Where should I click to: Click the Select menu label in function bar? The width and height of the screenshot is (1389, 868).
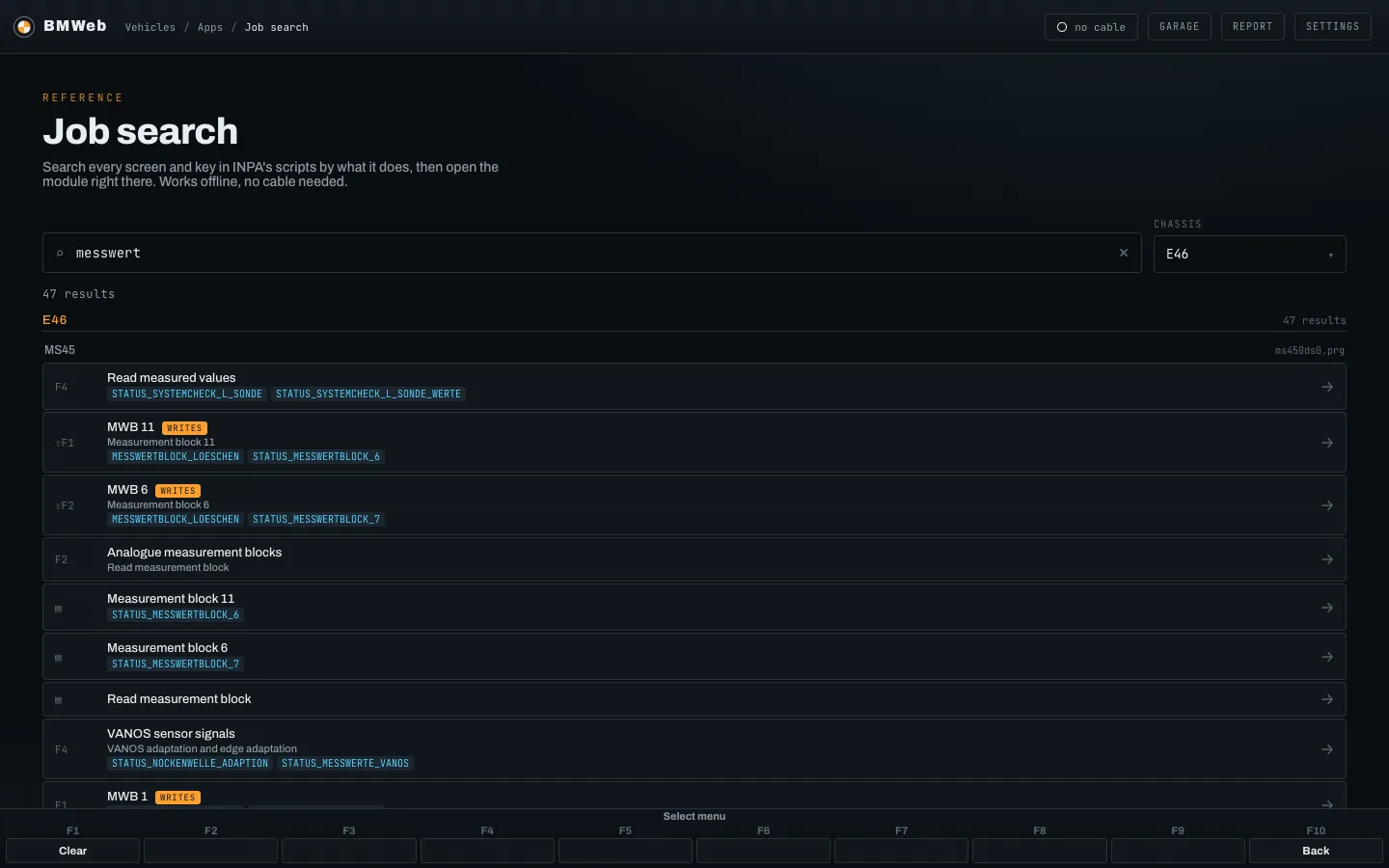pos(694,817)
